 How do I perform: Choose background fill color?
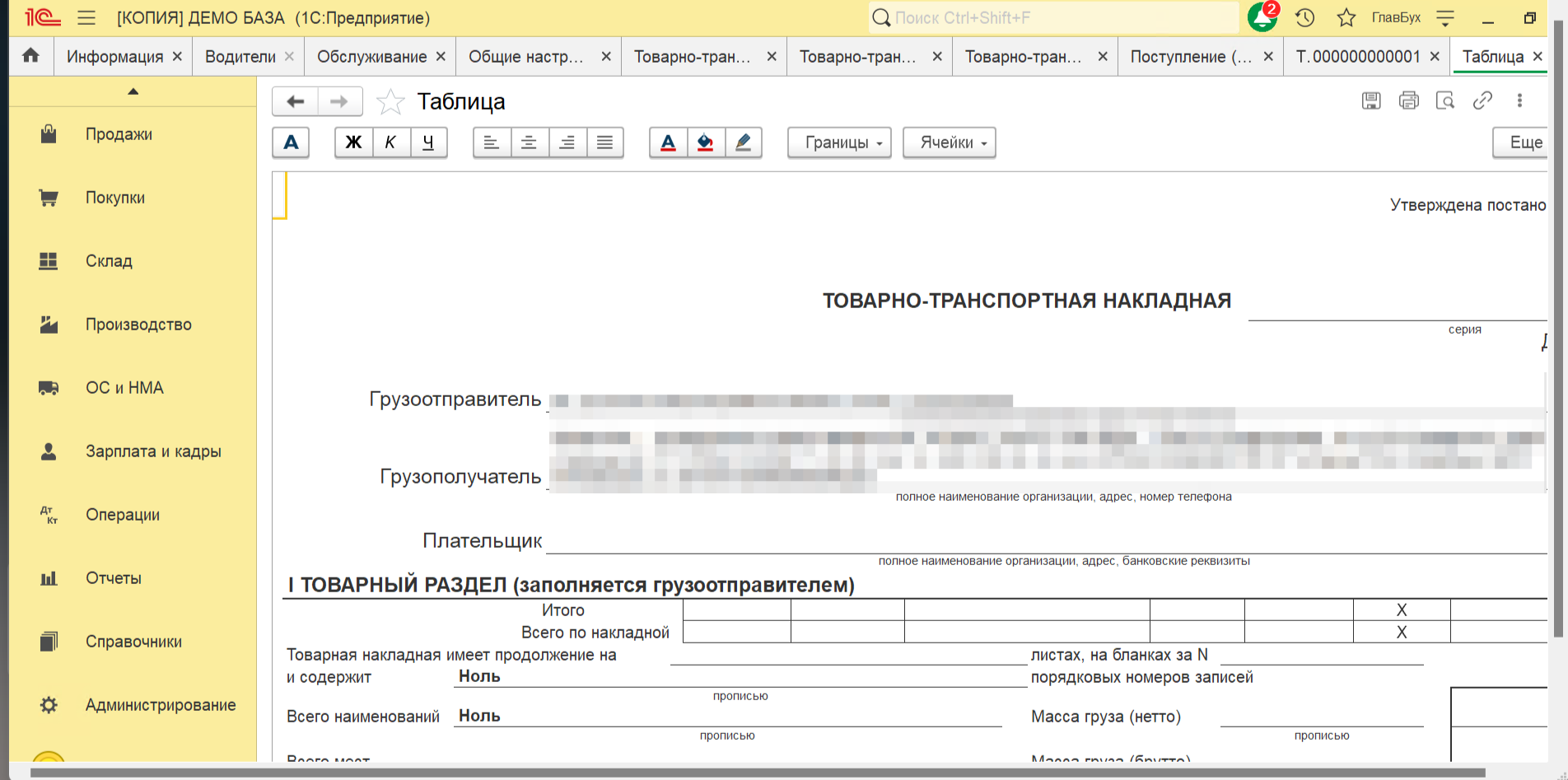tap(706, 142)
